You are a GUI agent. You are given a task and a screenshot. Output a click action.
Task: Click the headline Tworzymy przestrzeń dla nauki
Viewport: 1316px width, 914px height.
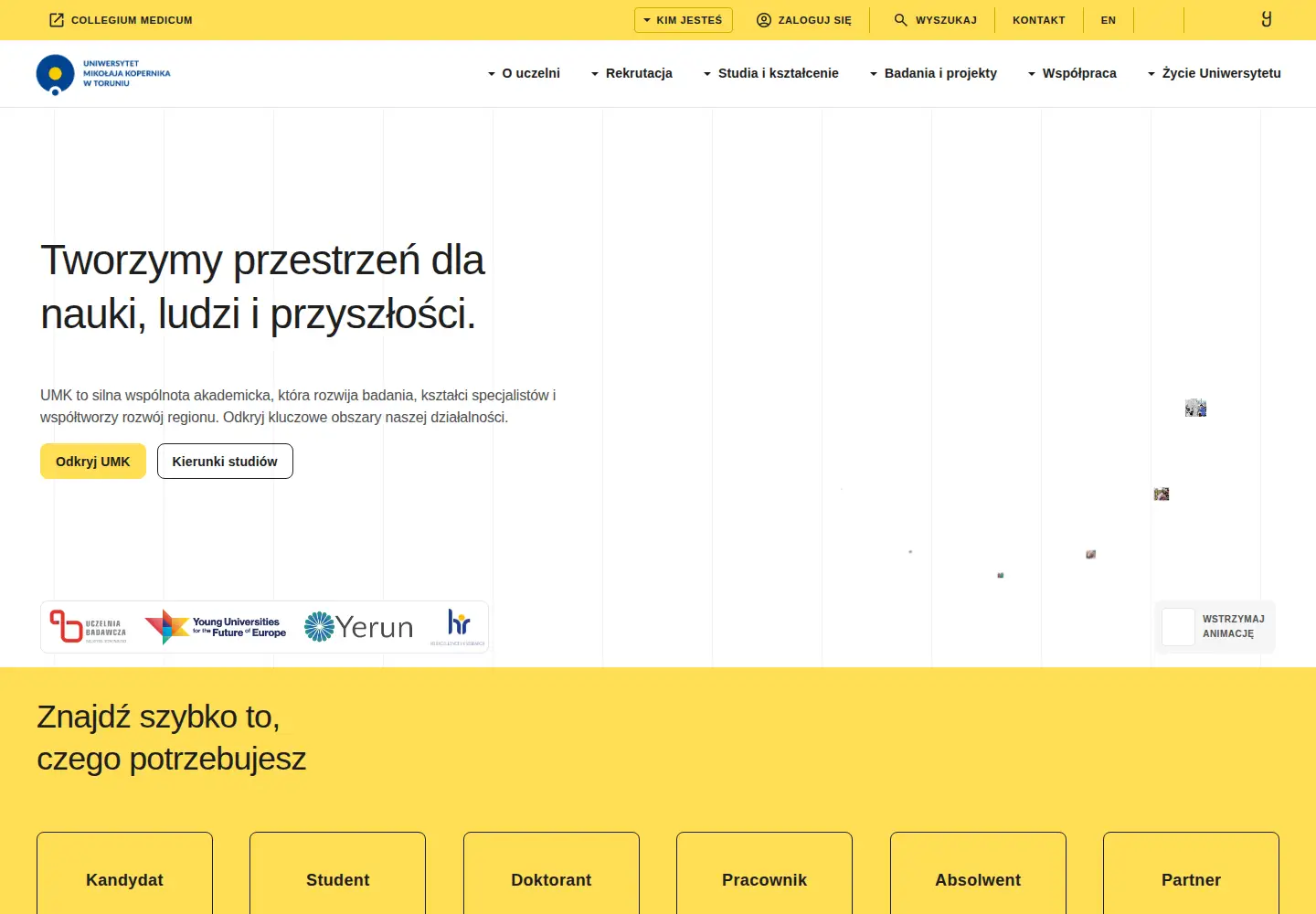click(x=262, y=287)
